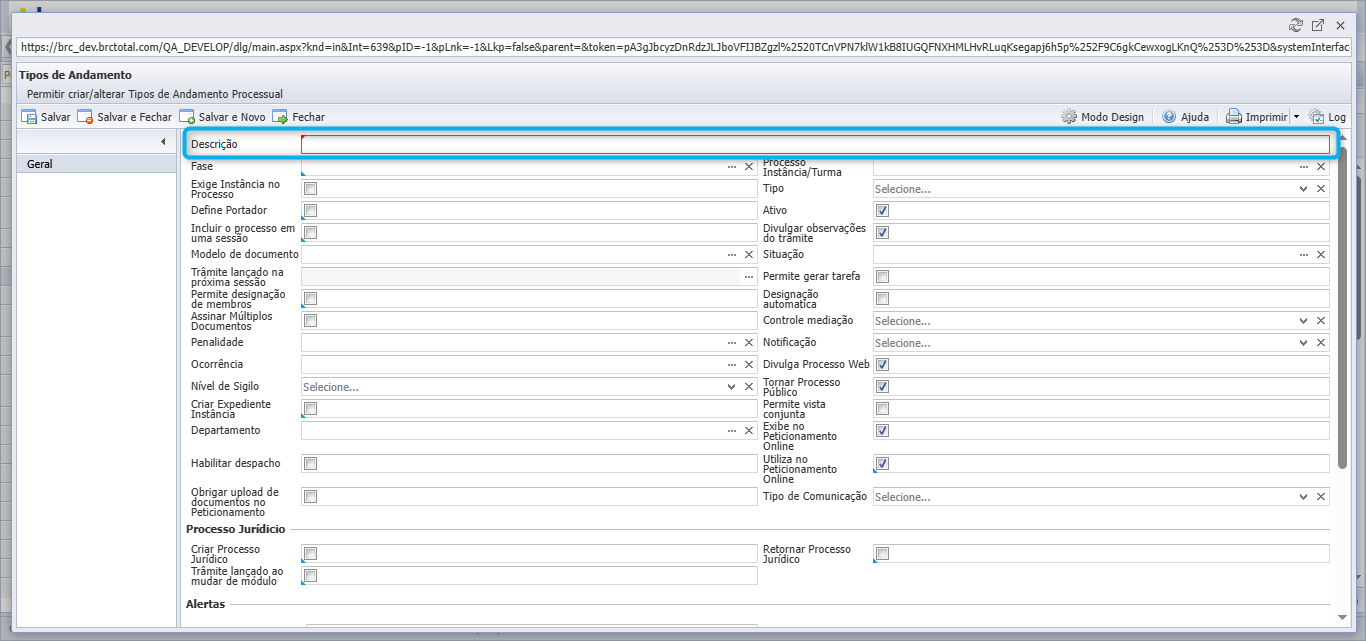Check Retornar Processo Jurídico checkbox
Image resolution: width=1366 pixels, height=641 pixels.
click(883, 554)
